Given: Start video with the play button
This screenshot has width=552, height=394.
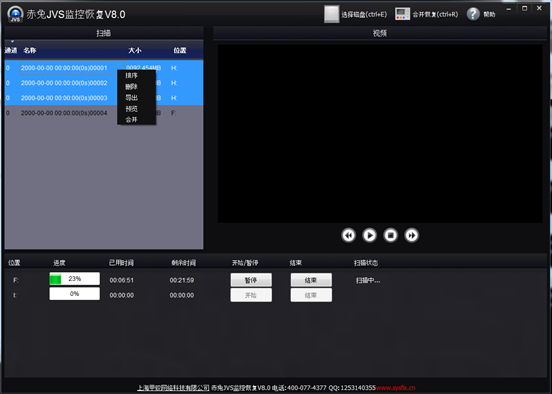Looking at the screenshot, I should click(369, 235).
